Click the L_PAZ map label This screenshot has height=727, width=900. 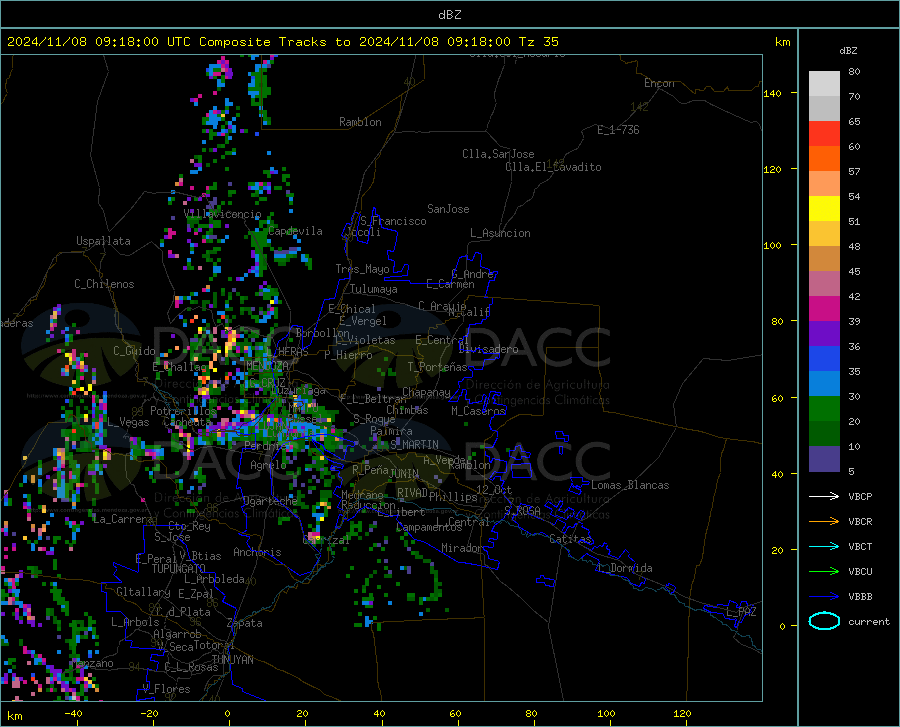point(741,612)
